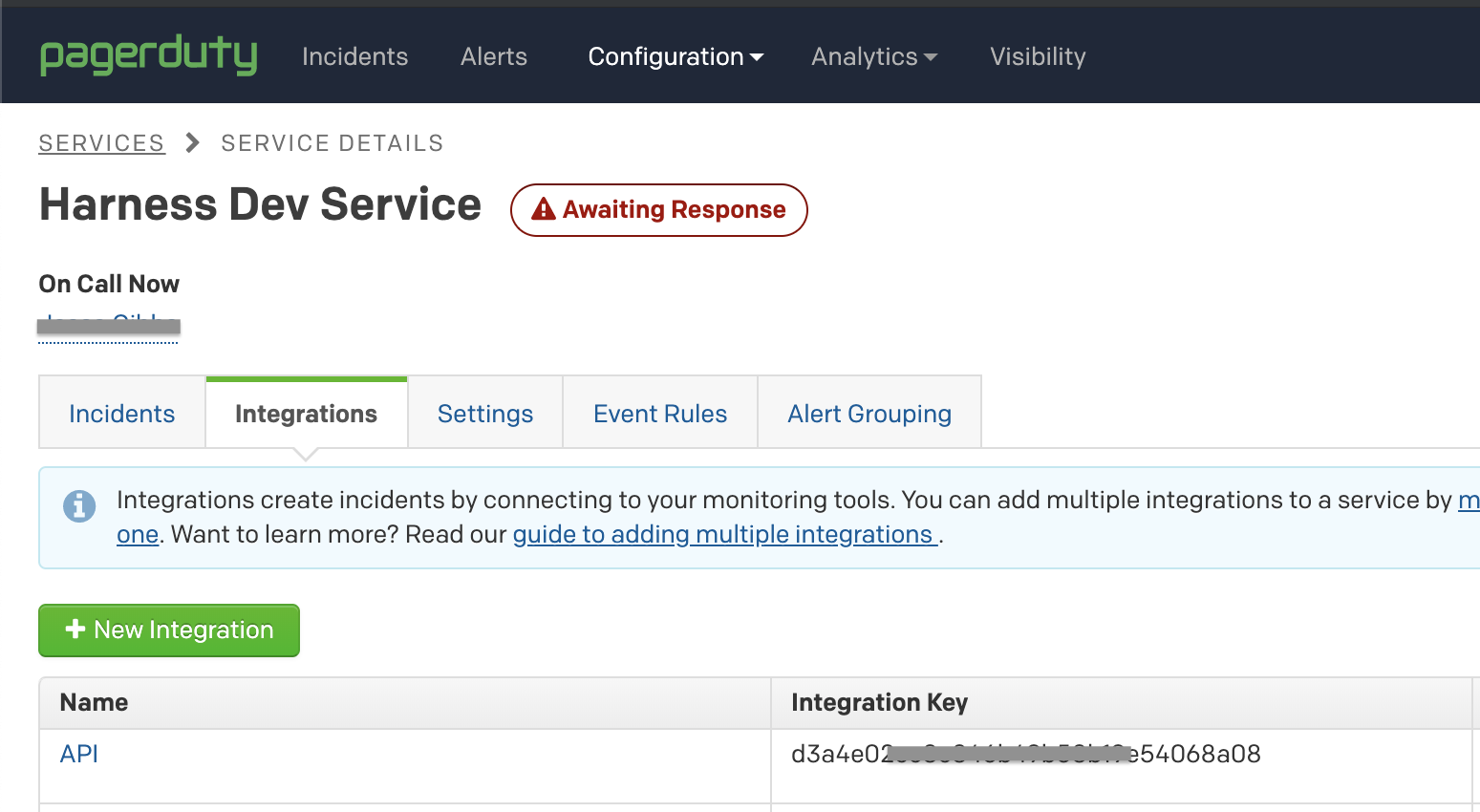
Task: Click the PagerDuty logo
Action: point(148,55)
